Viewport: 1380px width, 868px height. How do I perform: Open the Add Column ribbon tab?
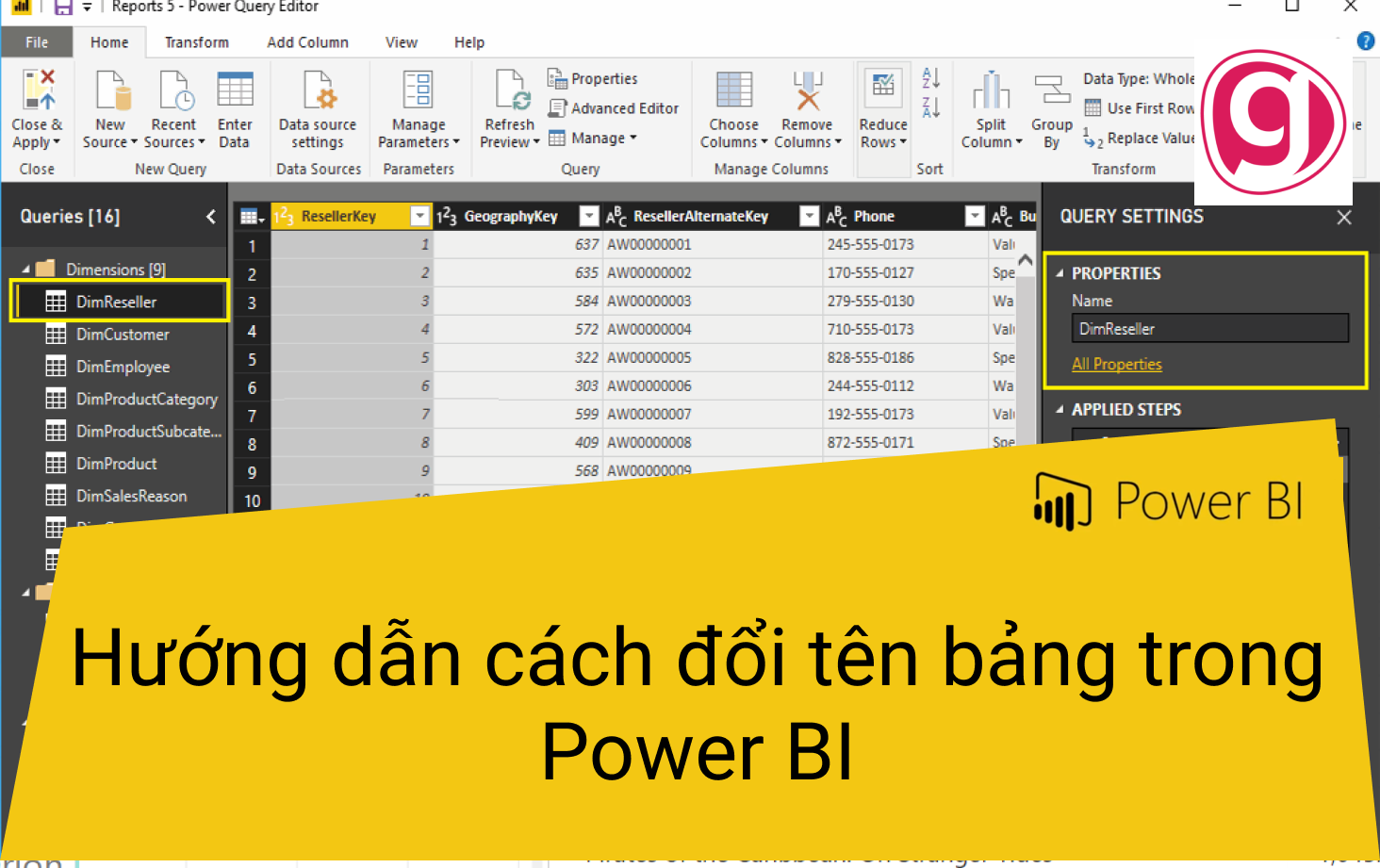coord(307,41)
